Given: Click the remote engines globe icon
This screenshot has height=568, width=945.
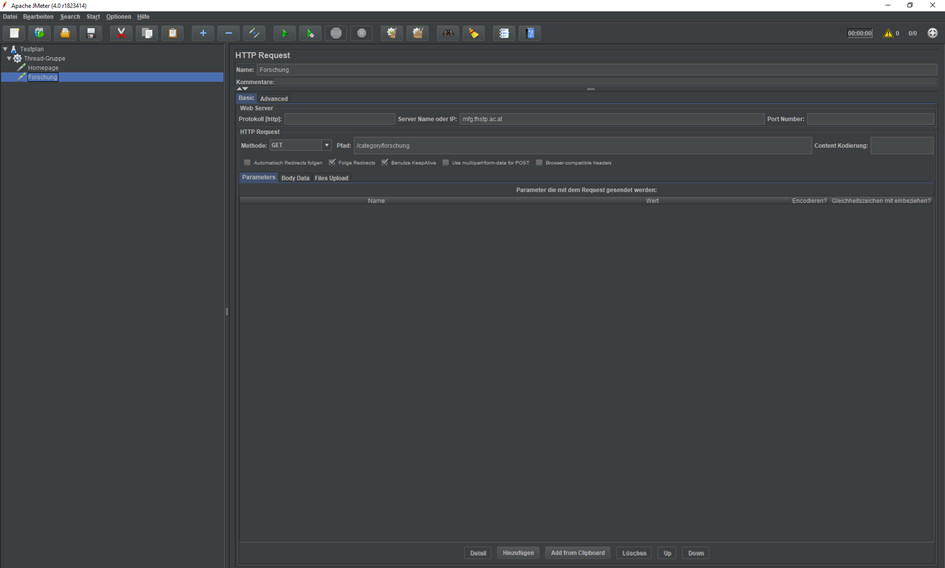Looking at the screenshot, I should pyautogui.click(x=932, y=33).
